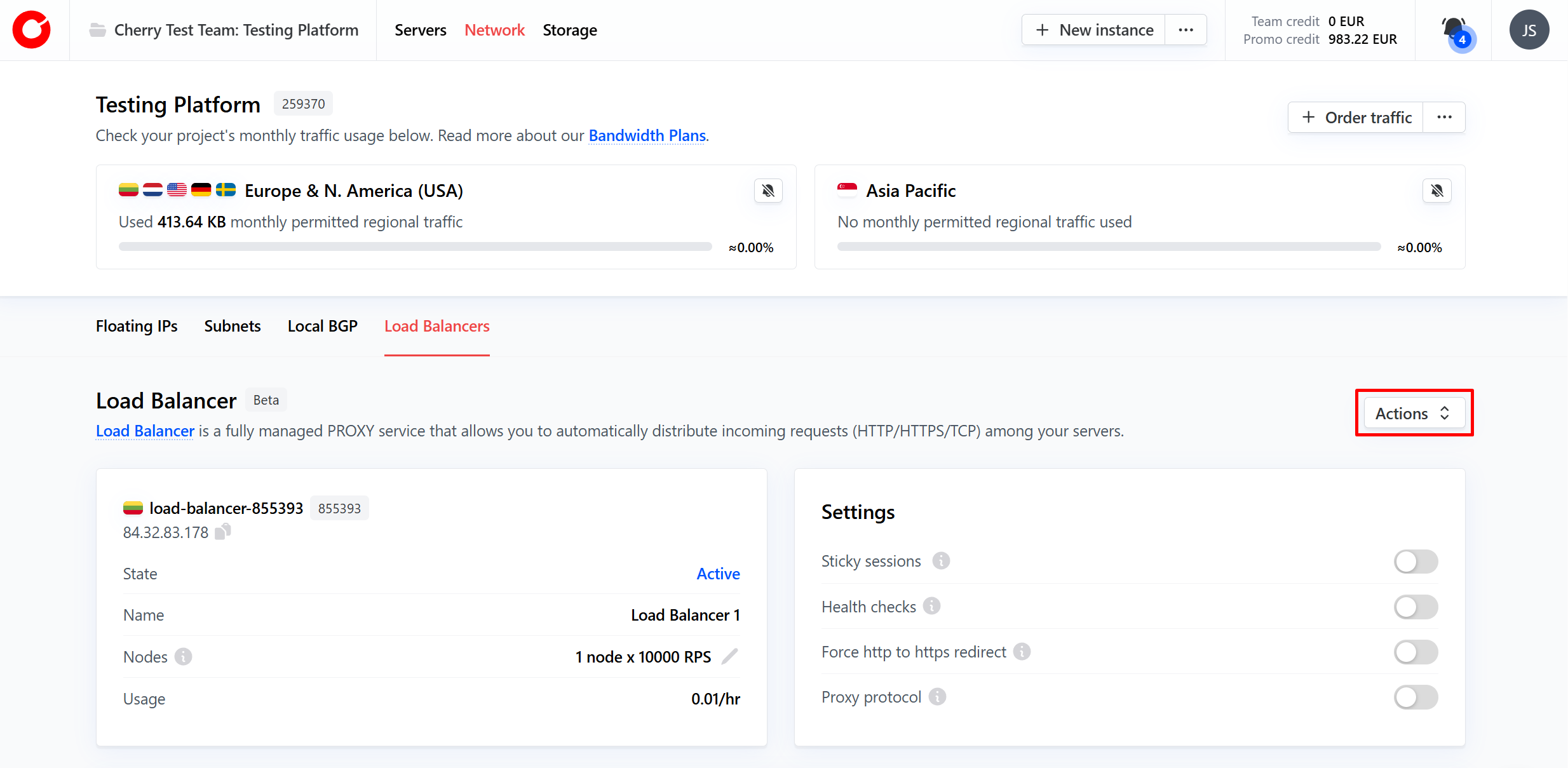
Task: Click the Cherry Servers logo icon
Action: pos(32,30)
